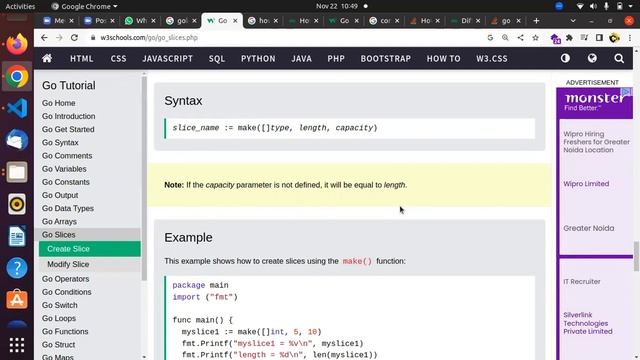Toggle the dark mode contrast icon
The height and width of the screenshot is (360, 640).
565,58
